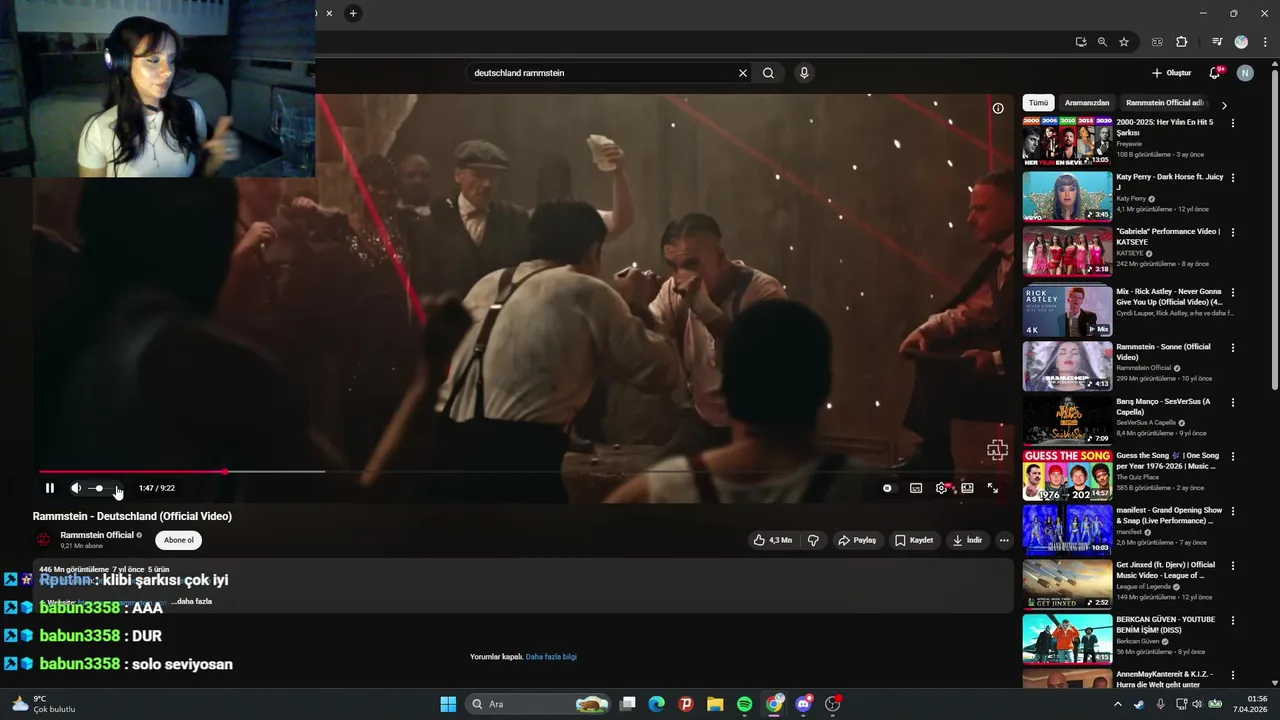Start voice search with microphone icon
This screenshot has width=1280, height=720.
803,73
